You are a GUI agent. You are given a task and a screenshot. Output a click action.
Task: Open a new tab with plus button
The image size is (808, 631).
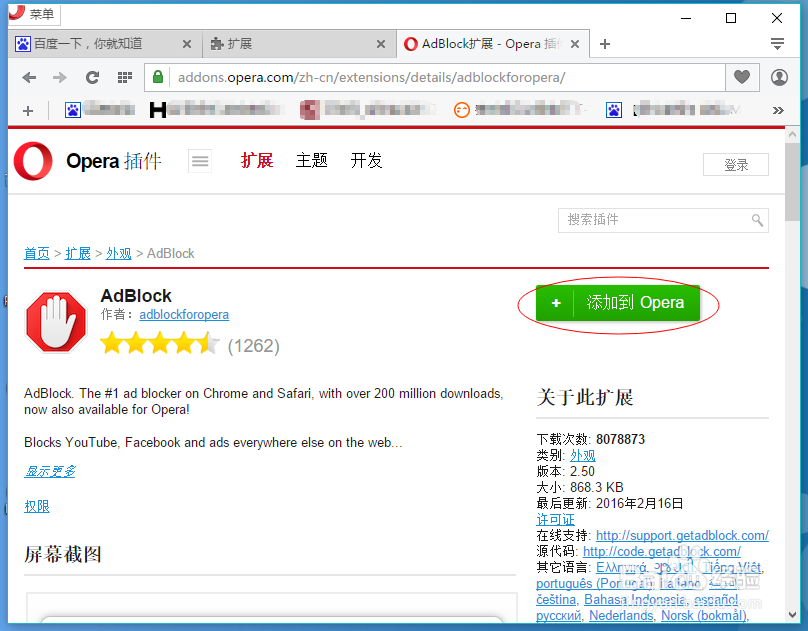click(x=605, y=44)
